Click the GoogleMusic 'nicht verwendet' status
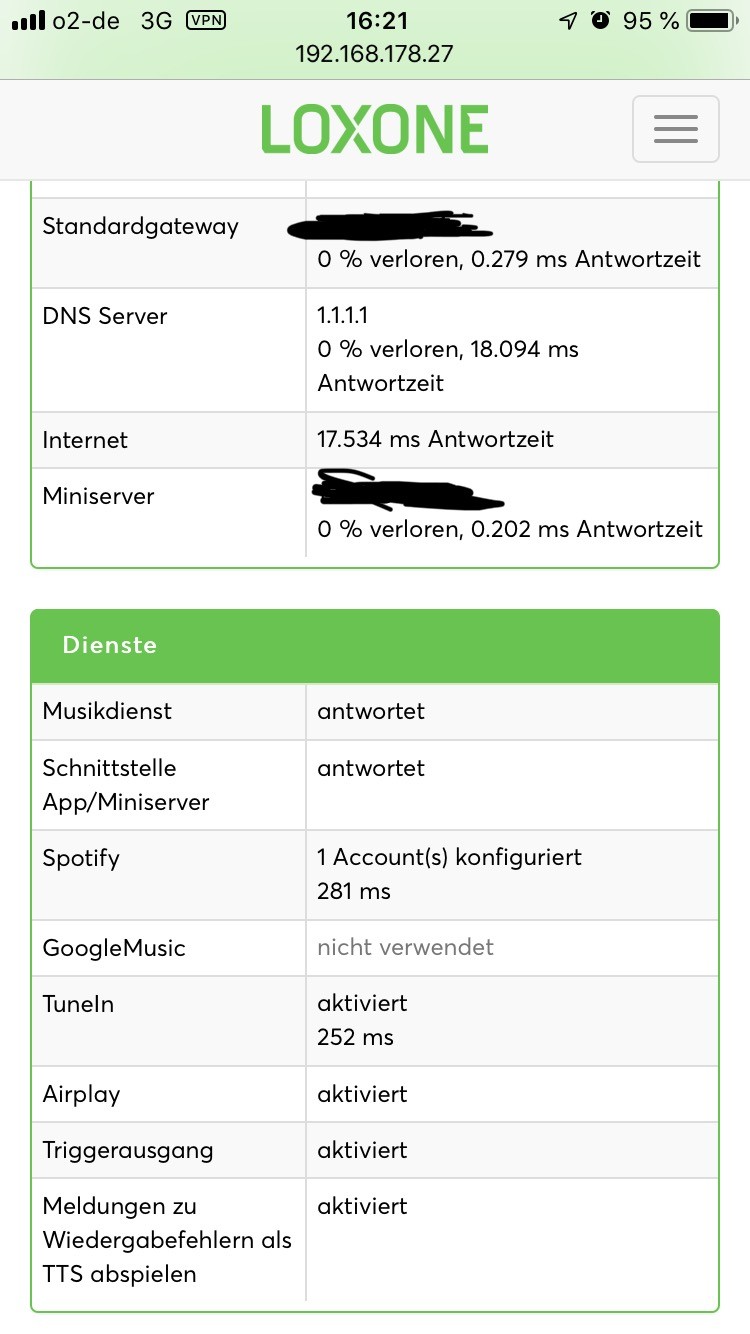 [405, 947]
